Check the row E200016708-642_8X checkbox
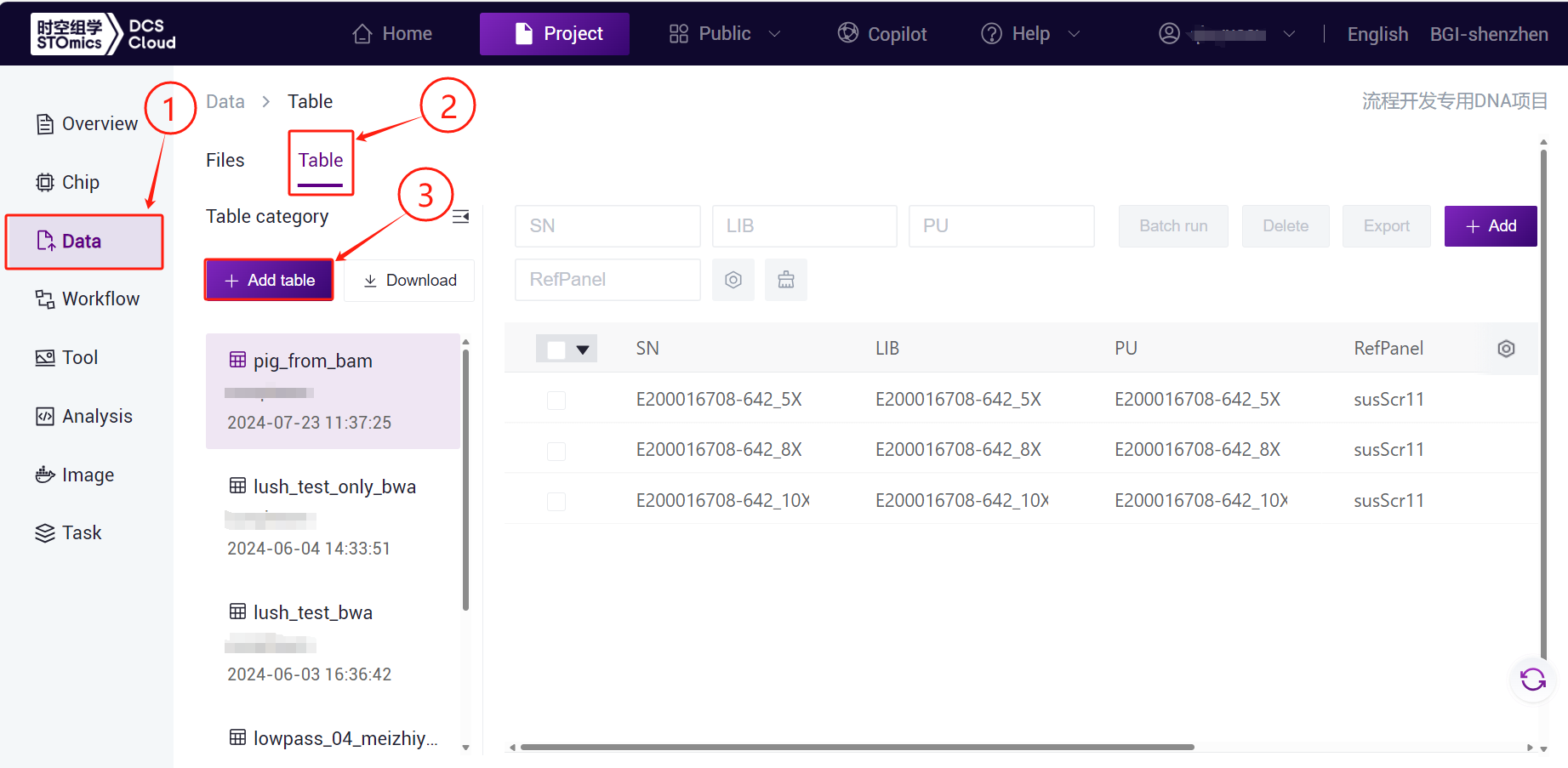 point(556,451)
